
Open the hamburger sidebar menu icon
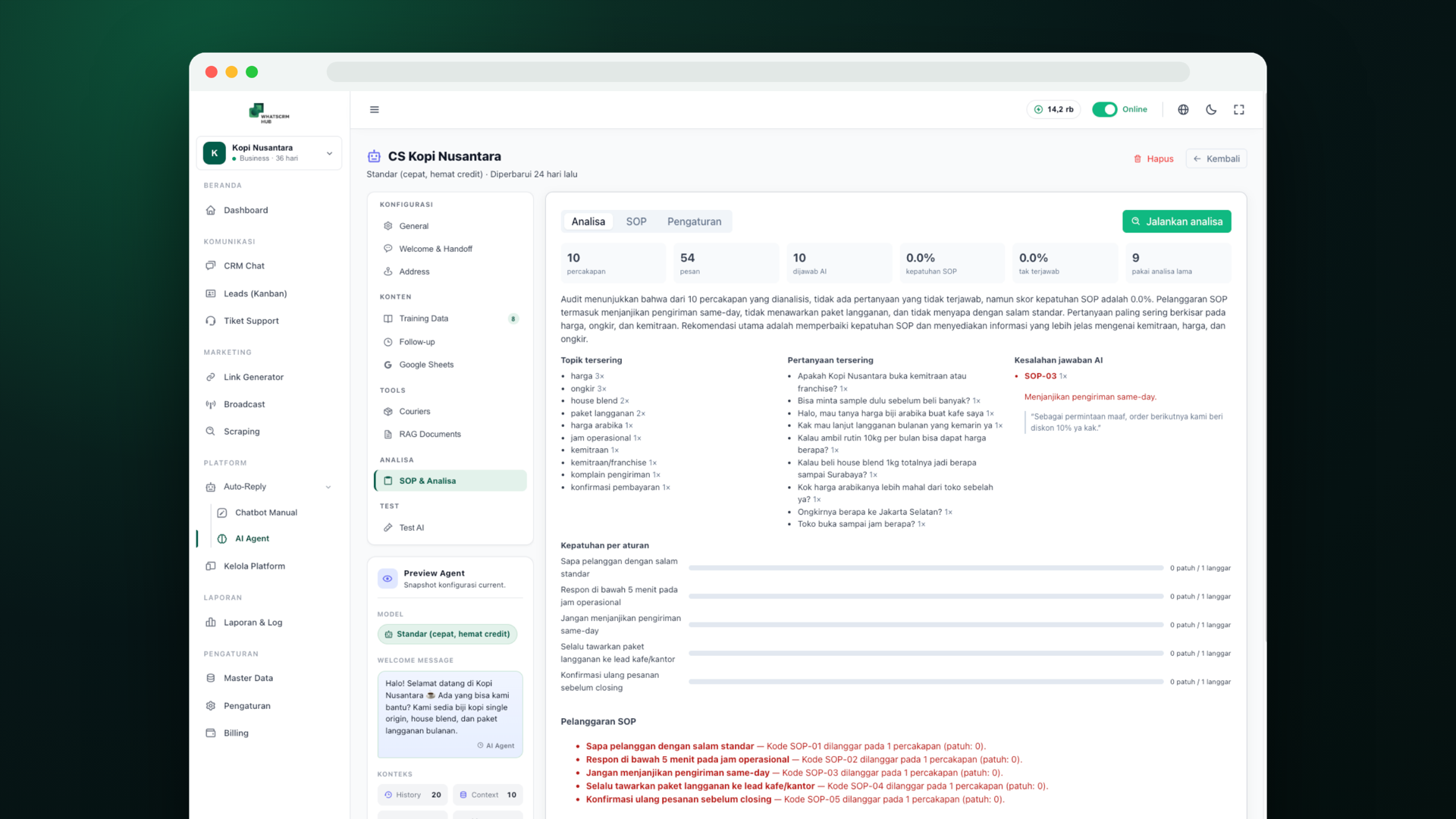pos(374,109)
